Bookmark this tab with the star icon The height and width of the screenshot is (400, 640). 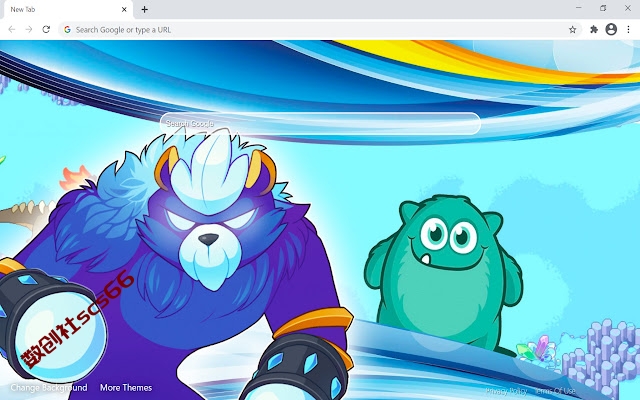pos(573,29)
